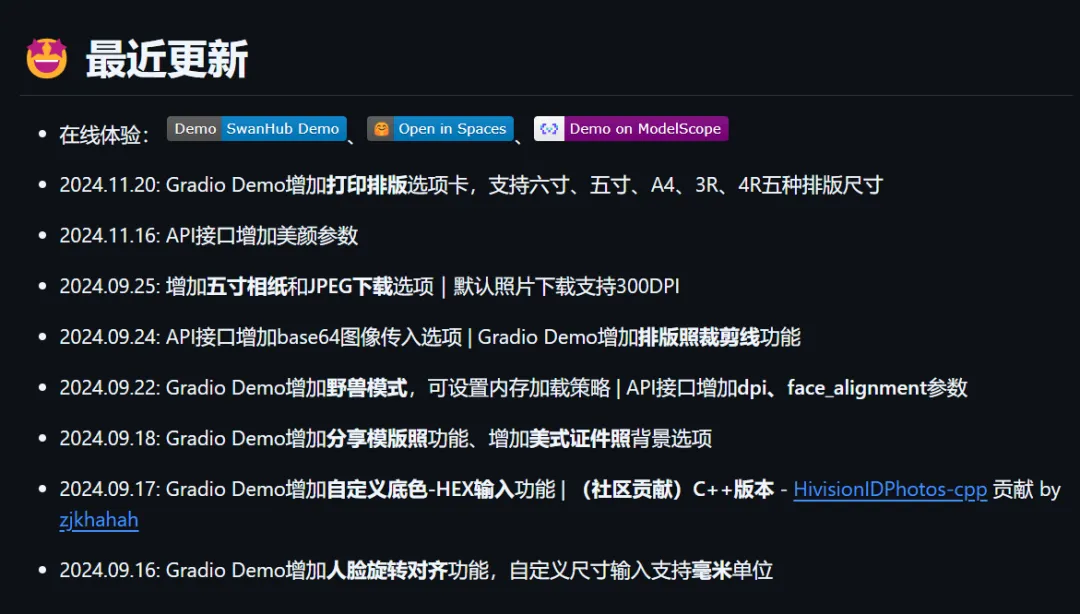Click the ModelScope logo icon
The width and height of the screenshot is (1080, 614).
548,128
